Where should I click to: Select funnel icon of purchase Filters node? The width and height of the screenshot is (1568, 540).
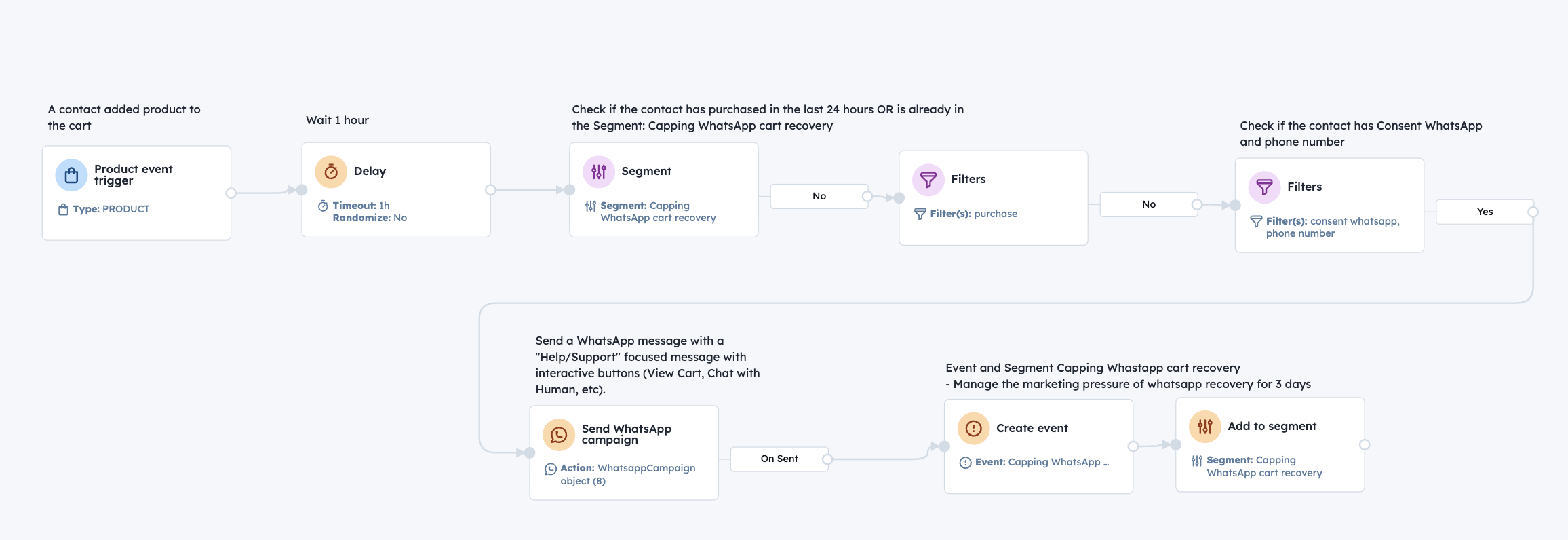tap(928, 180)
